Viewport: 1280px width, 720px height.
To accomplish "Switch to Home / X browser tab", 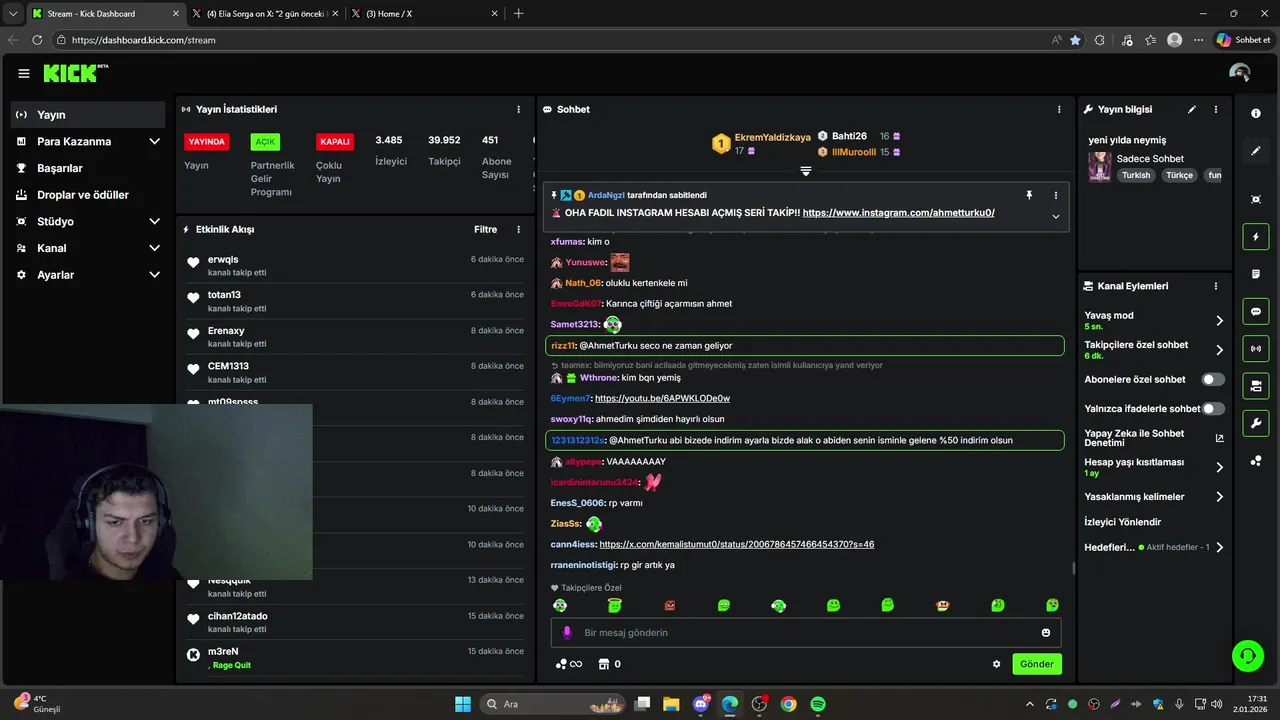I will coord(425,14).
